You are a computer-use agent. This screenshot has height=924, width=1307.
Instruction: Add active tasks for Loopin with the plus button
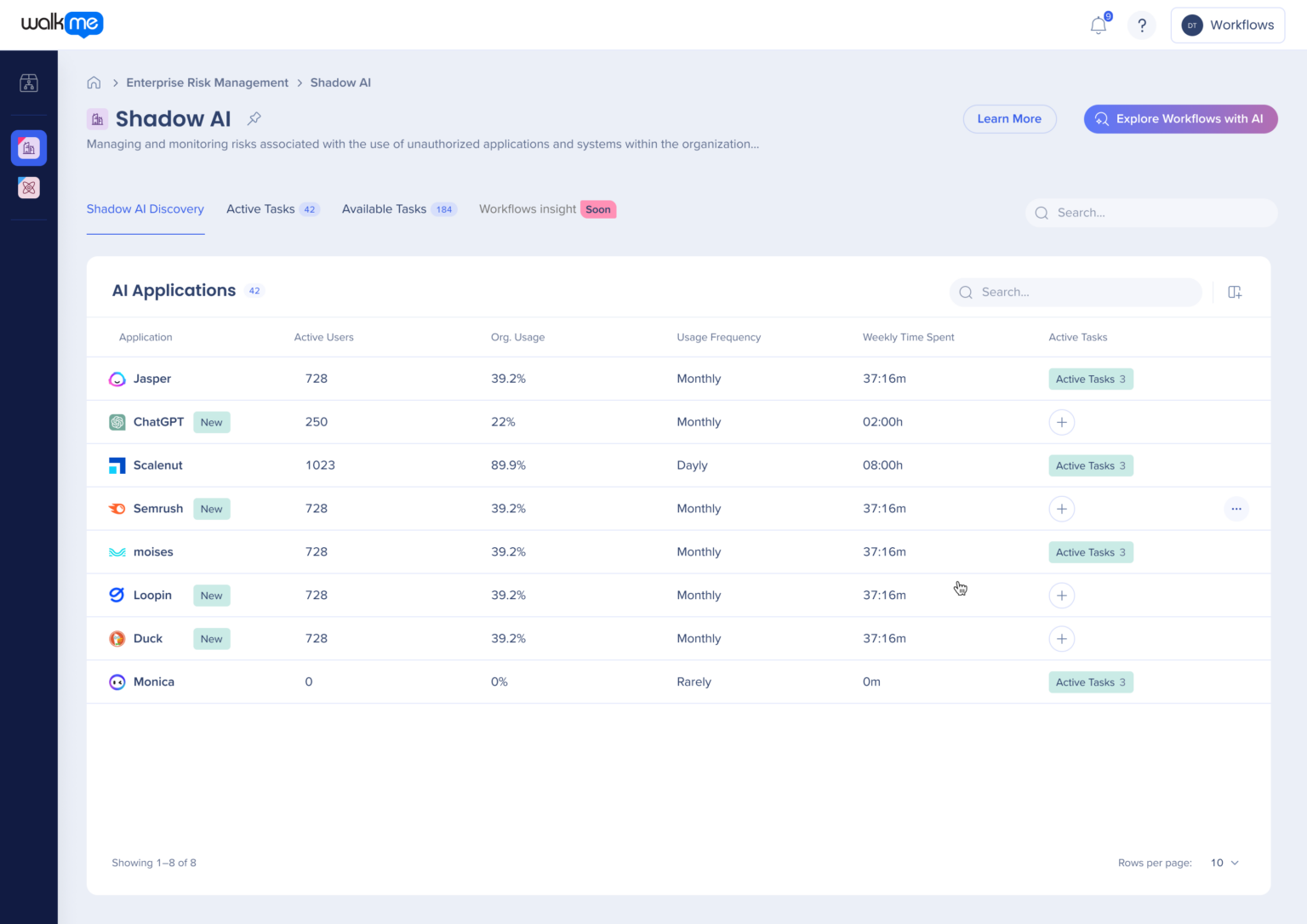1061,596
